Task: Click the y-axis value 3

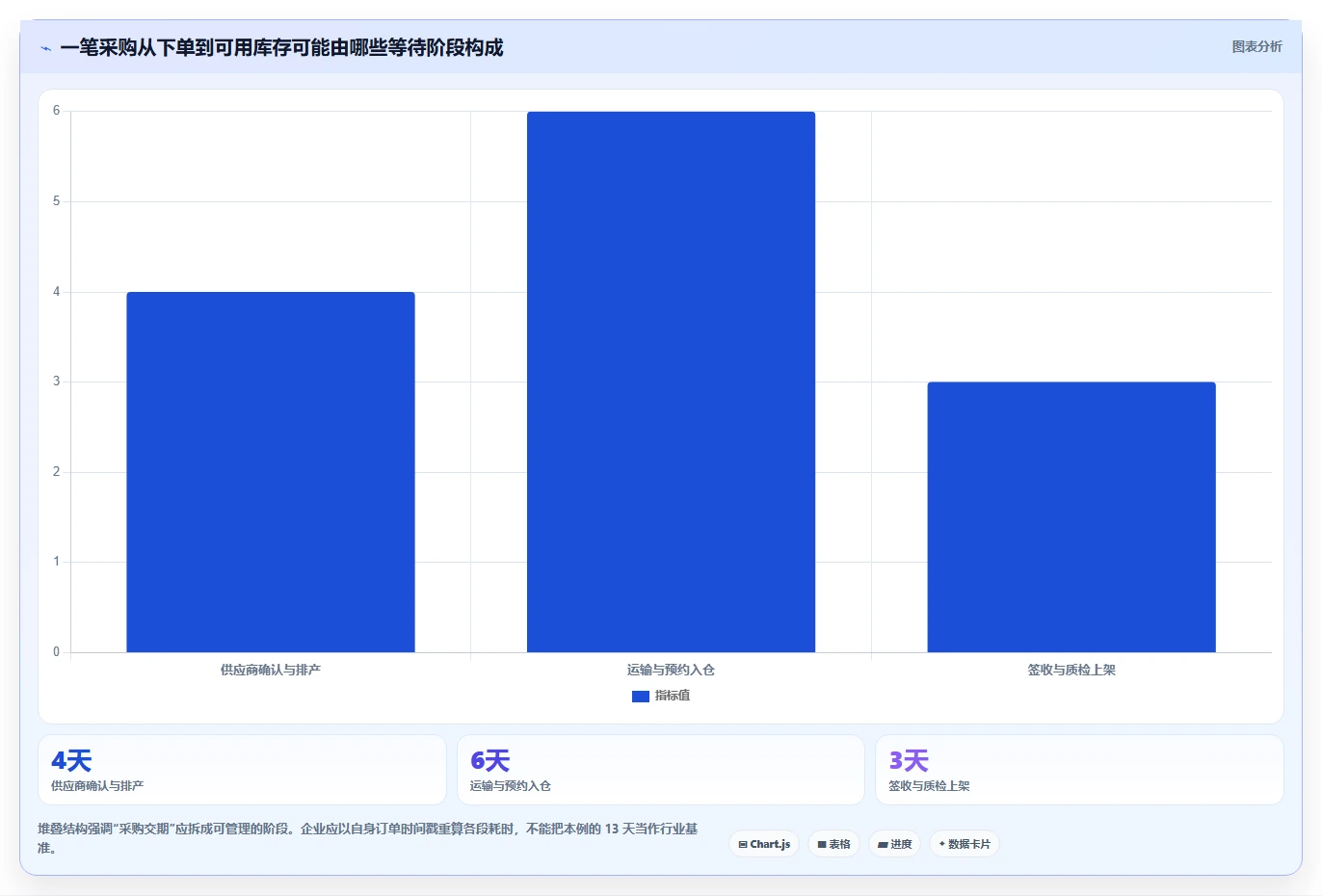Action: (56, 382)
